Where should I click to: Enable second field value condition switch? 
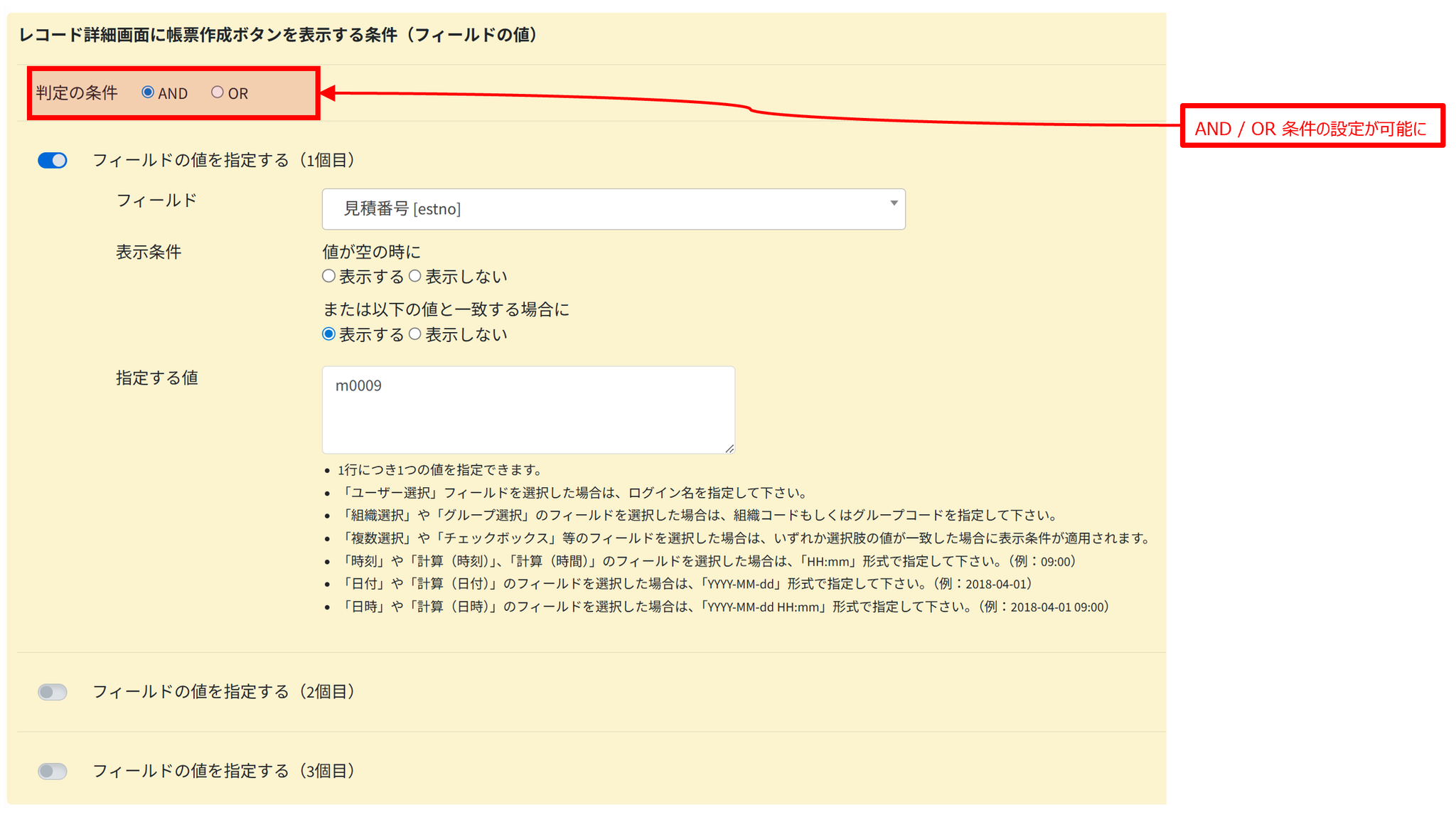point(53,692)
